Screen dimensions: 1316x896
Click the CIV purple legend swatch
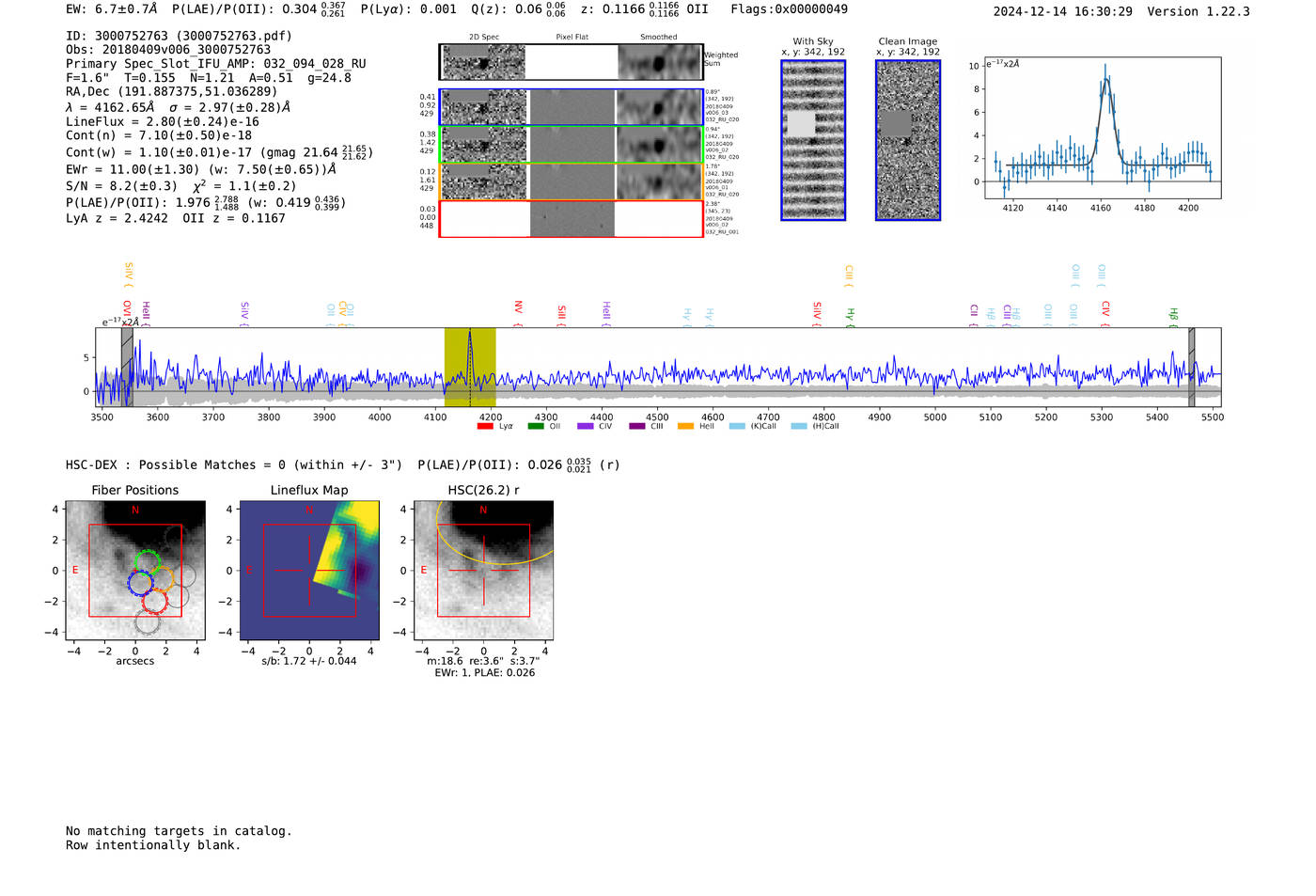click(586, 426)
